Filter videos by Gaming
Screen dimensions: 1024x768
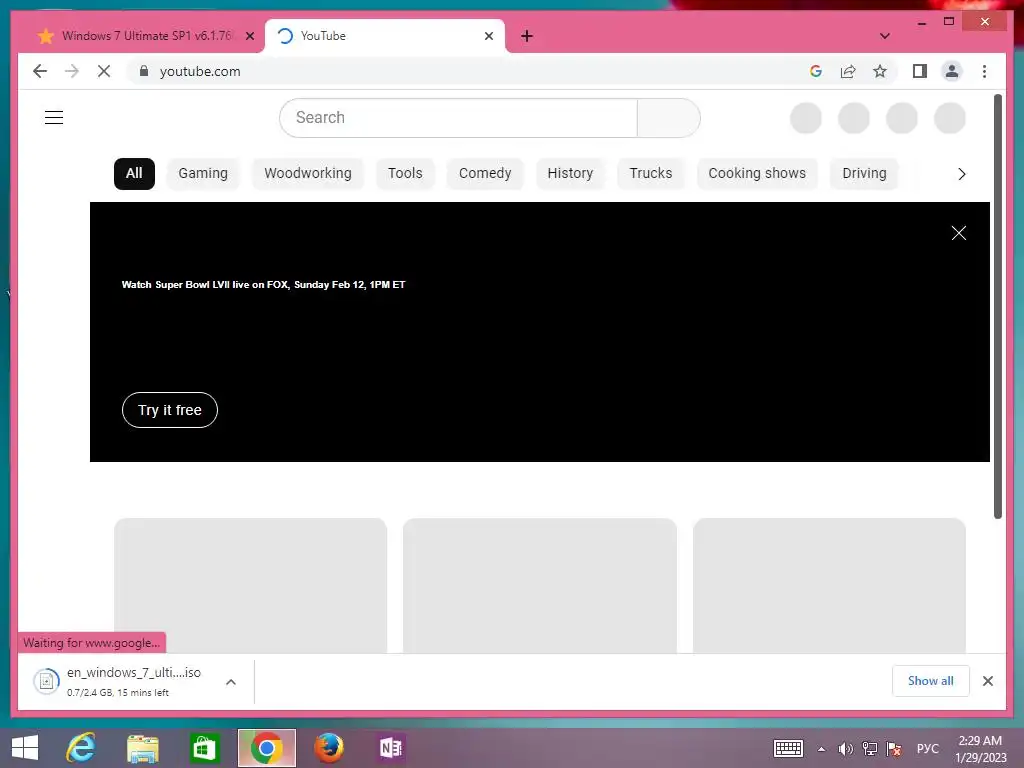pos(203,174)
